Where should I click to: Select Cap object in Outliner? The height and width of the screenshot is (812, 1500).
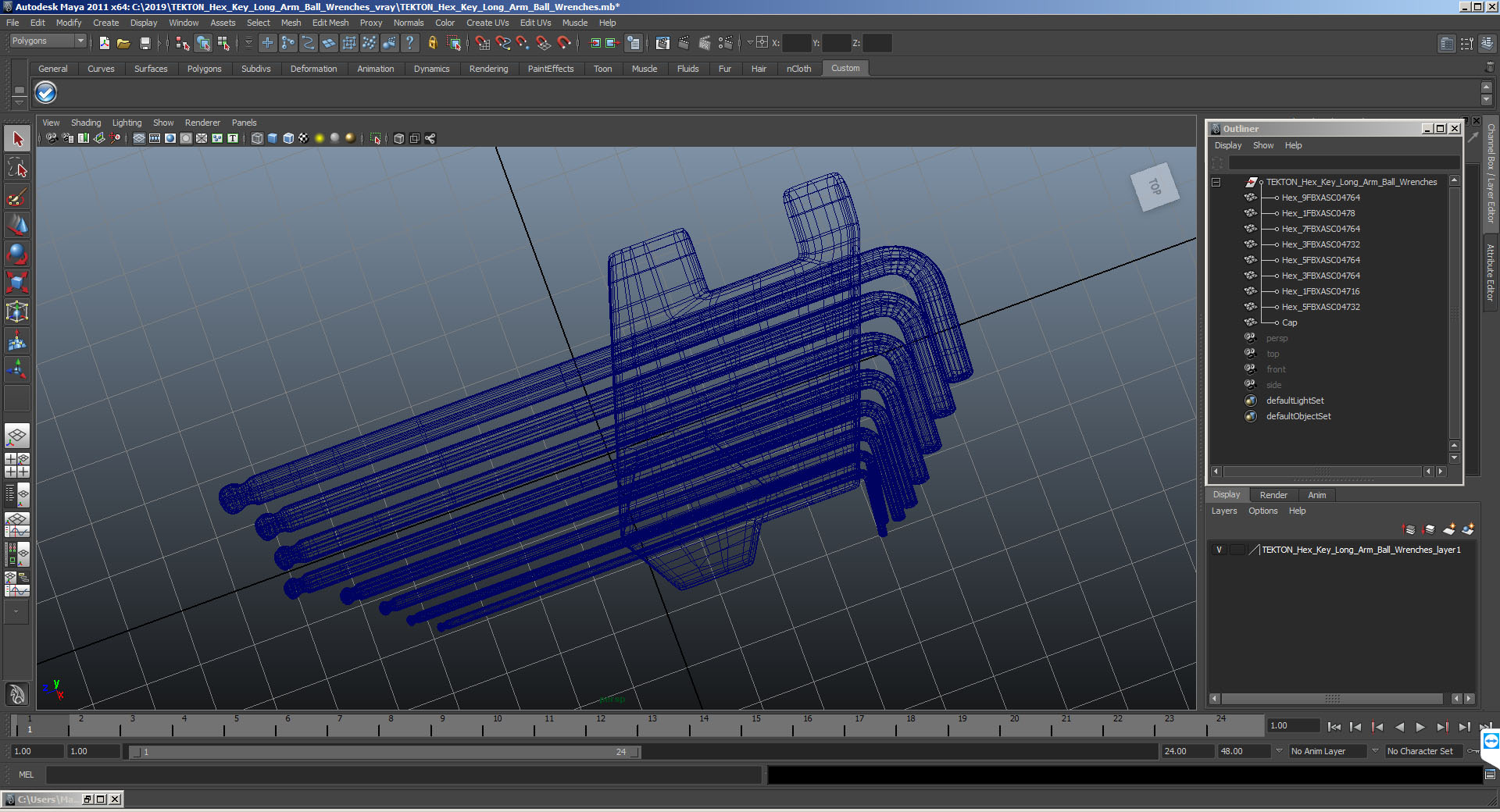[x=1289, y=322]
